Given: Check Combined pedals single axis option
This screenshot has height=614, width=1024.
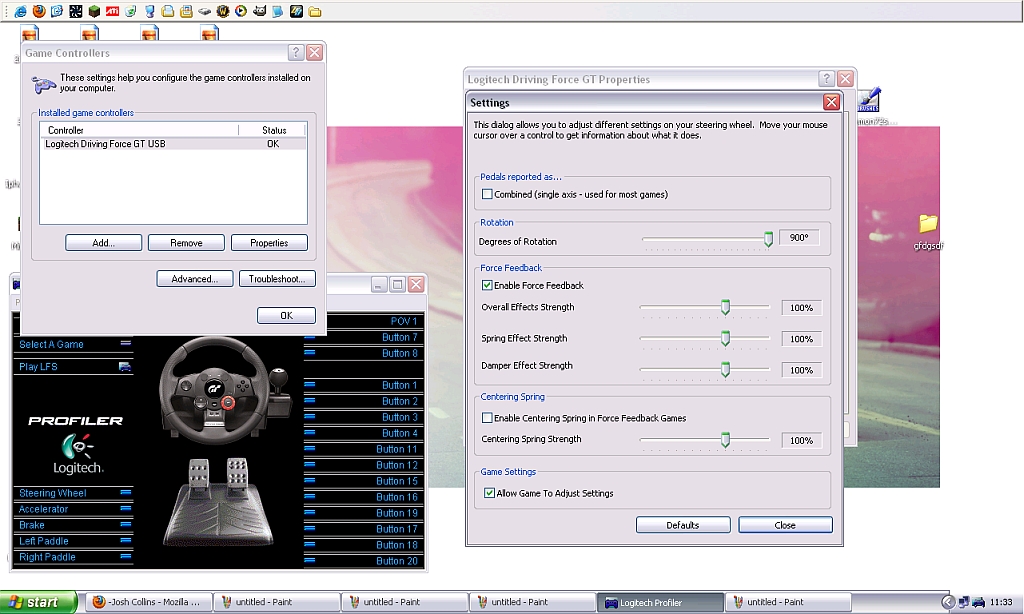Looking at the screenshot, I should pos(487,194).
